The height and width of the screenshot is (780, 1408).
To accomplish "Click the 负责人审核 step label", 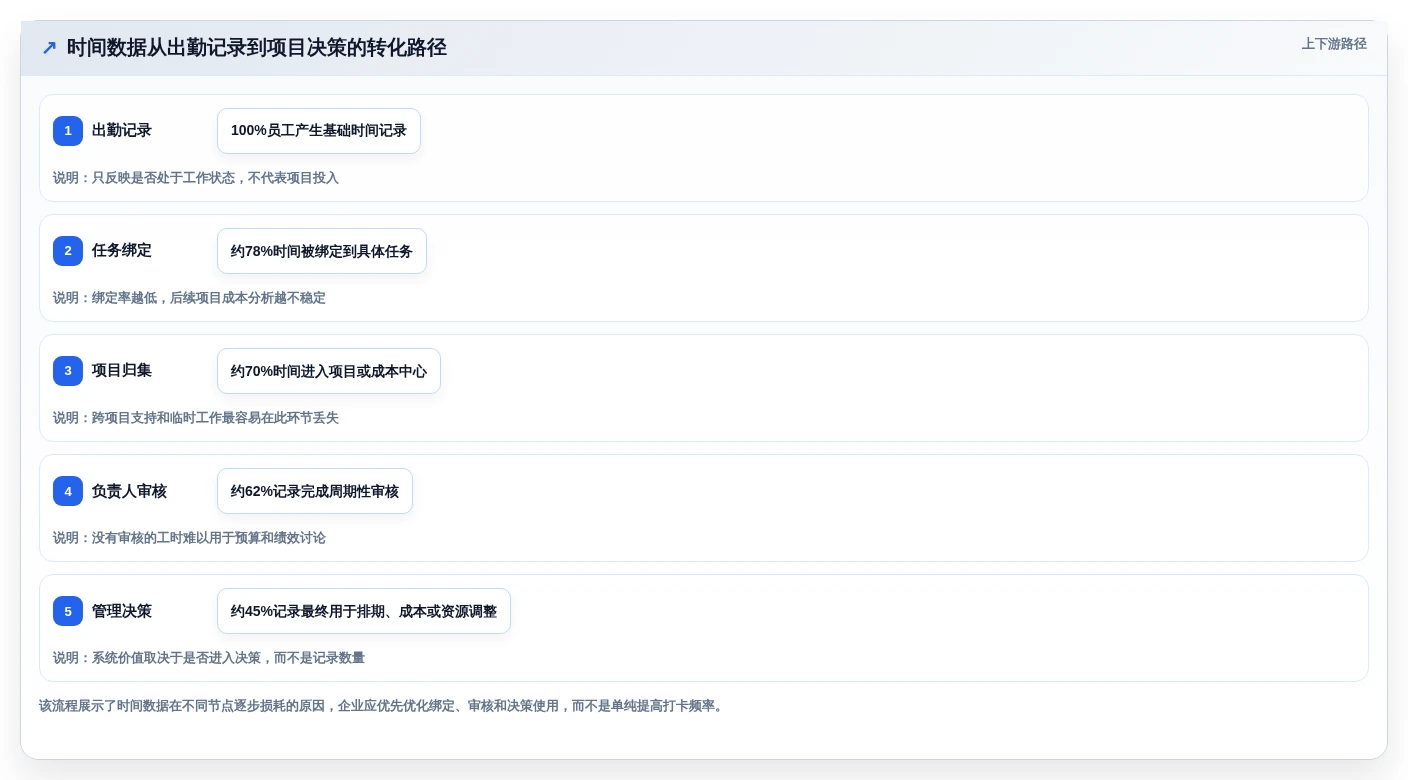I will point(129,491).
